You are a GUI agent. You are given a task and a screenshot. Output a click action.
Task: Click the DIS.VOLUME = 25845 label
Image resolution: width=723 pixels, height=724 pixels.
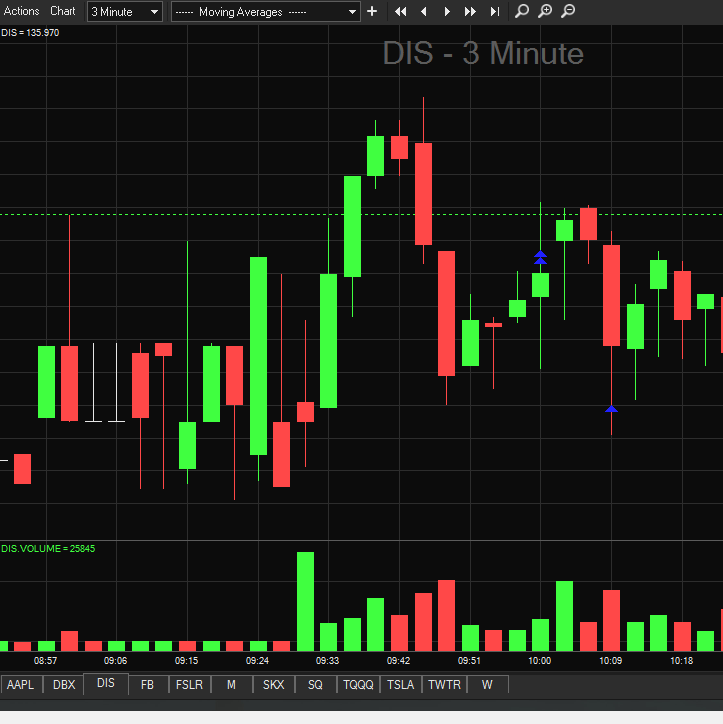(x=48, y=549)
